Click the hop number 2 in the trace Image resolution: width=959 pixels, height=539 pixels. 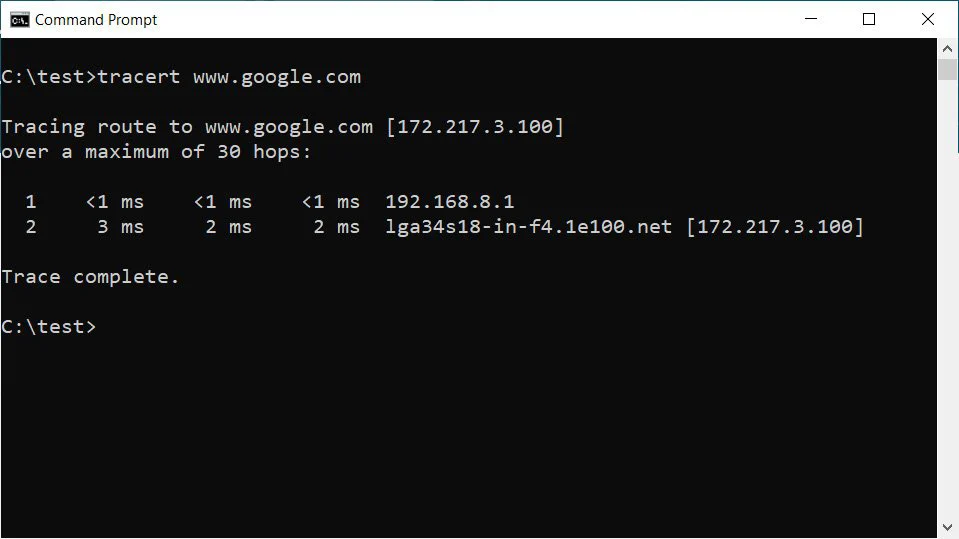click(x=31, y=227)
